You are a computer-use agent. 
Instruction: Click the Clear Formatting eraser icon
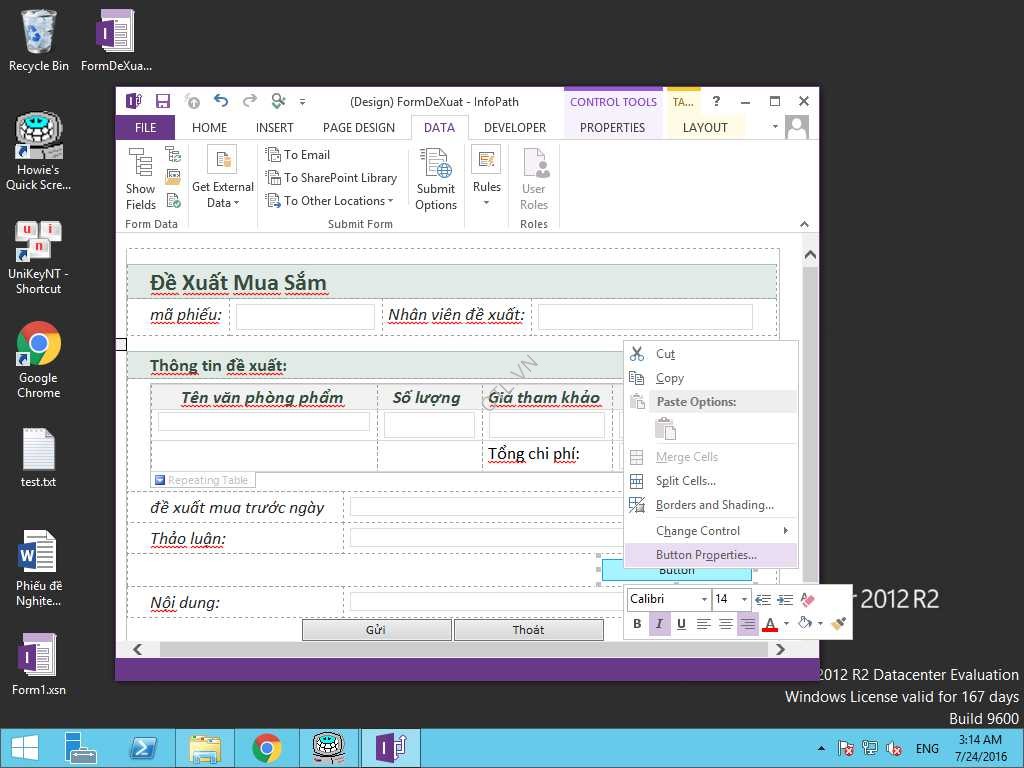point(809,599)
